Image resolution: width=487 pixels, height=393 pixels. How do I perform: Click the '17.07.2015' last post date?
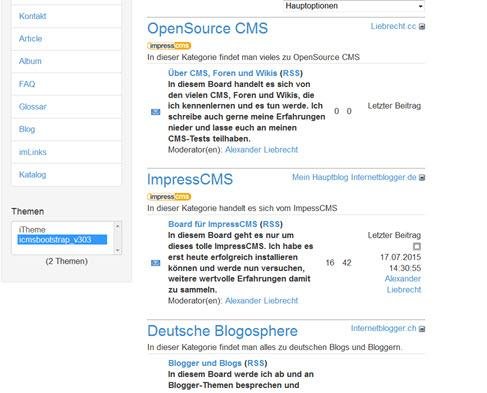coord(400,257)
